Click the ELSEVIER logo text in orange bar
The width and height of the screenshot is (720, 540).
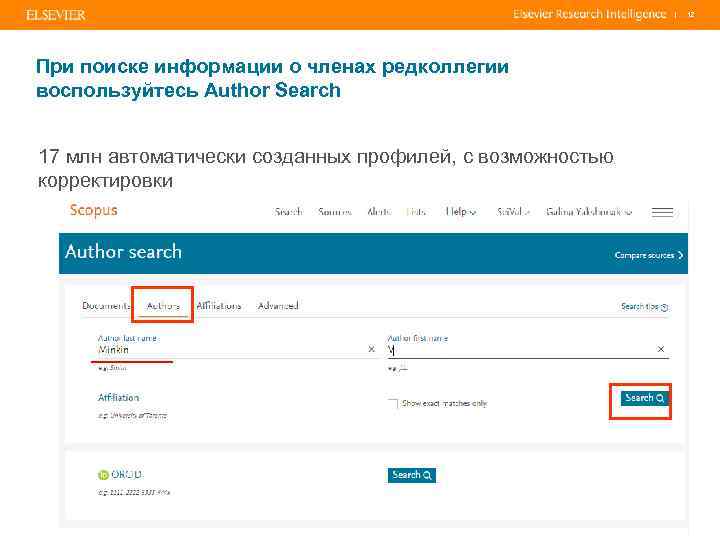click(56, 15)
